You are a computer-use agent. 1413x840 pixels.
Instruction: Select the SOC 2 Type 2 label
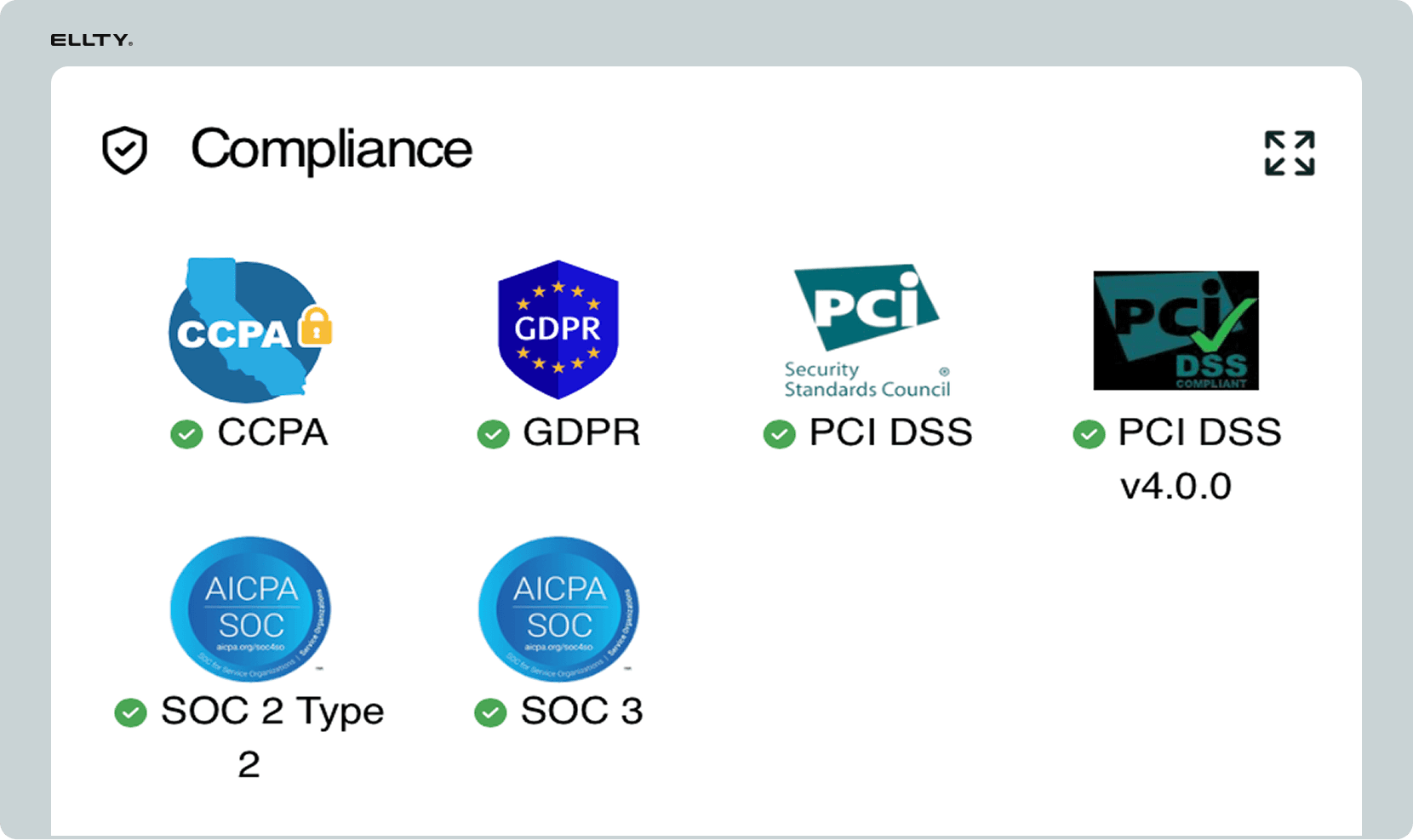(272, 737)
